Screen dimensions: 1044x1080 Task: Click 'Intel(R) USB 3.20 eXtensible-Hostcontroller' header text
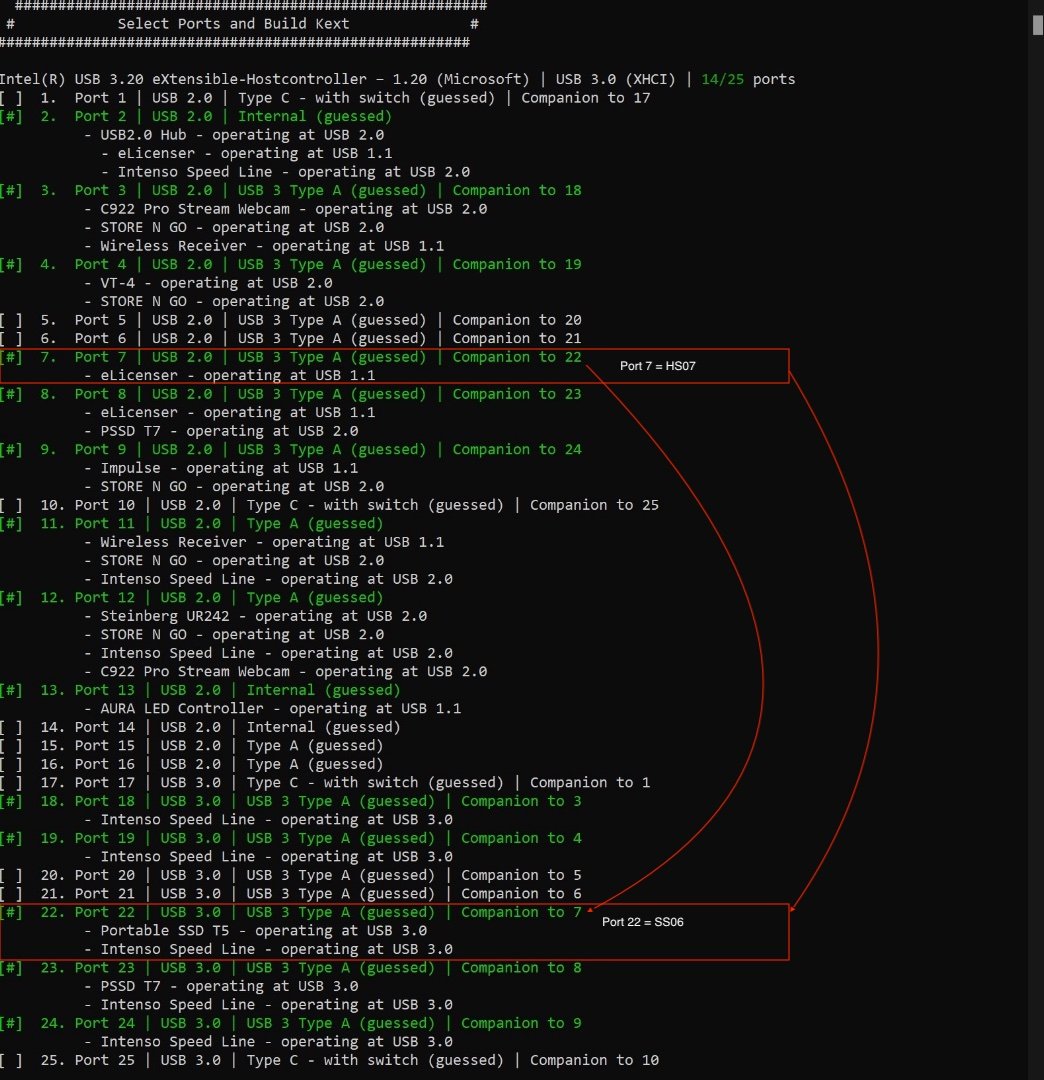coord(182,79)
